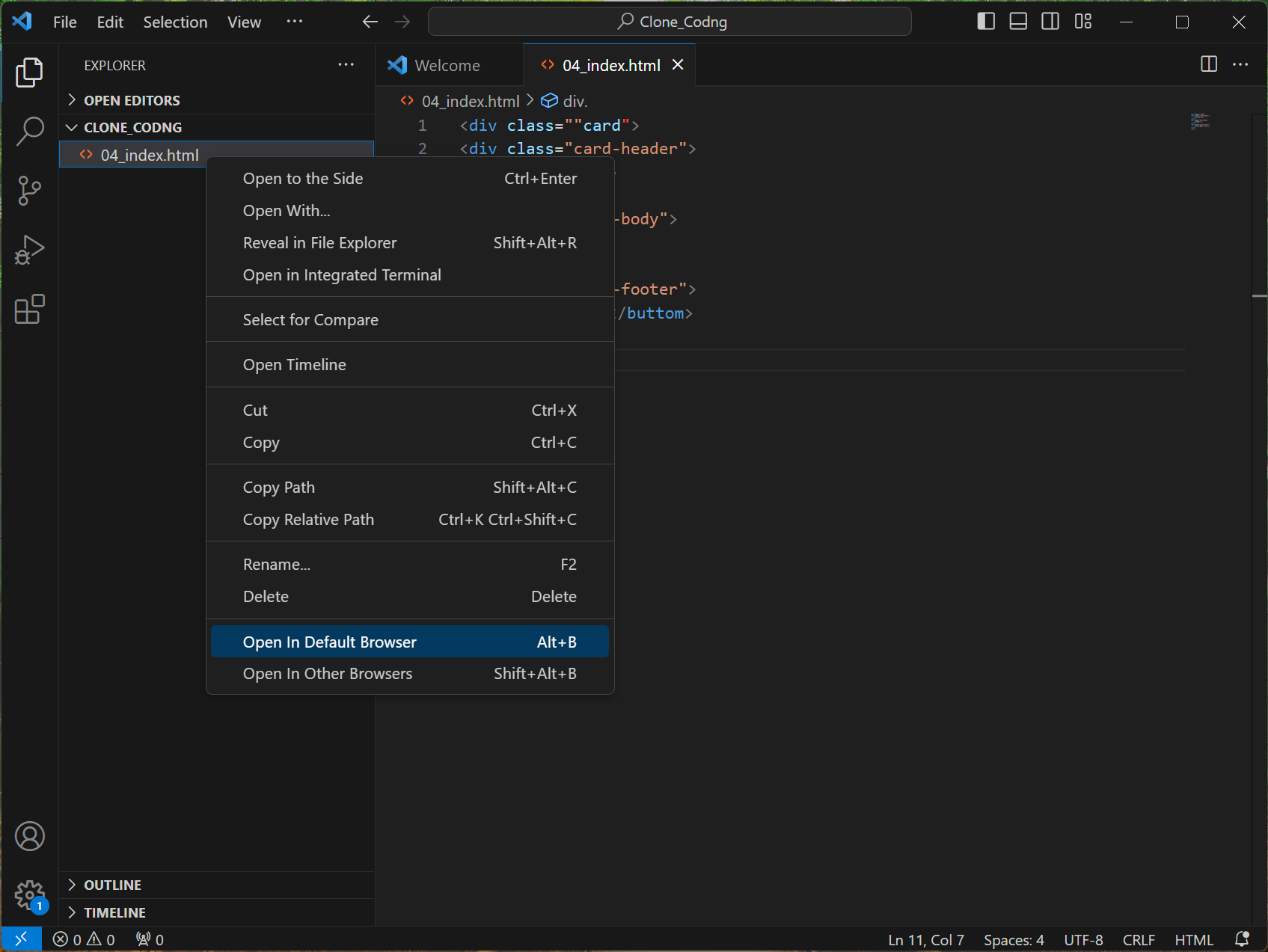The image size is (1268, 952).
Task: Open the Customize Layout icon
Action: tap(1083, 22)
